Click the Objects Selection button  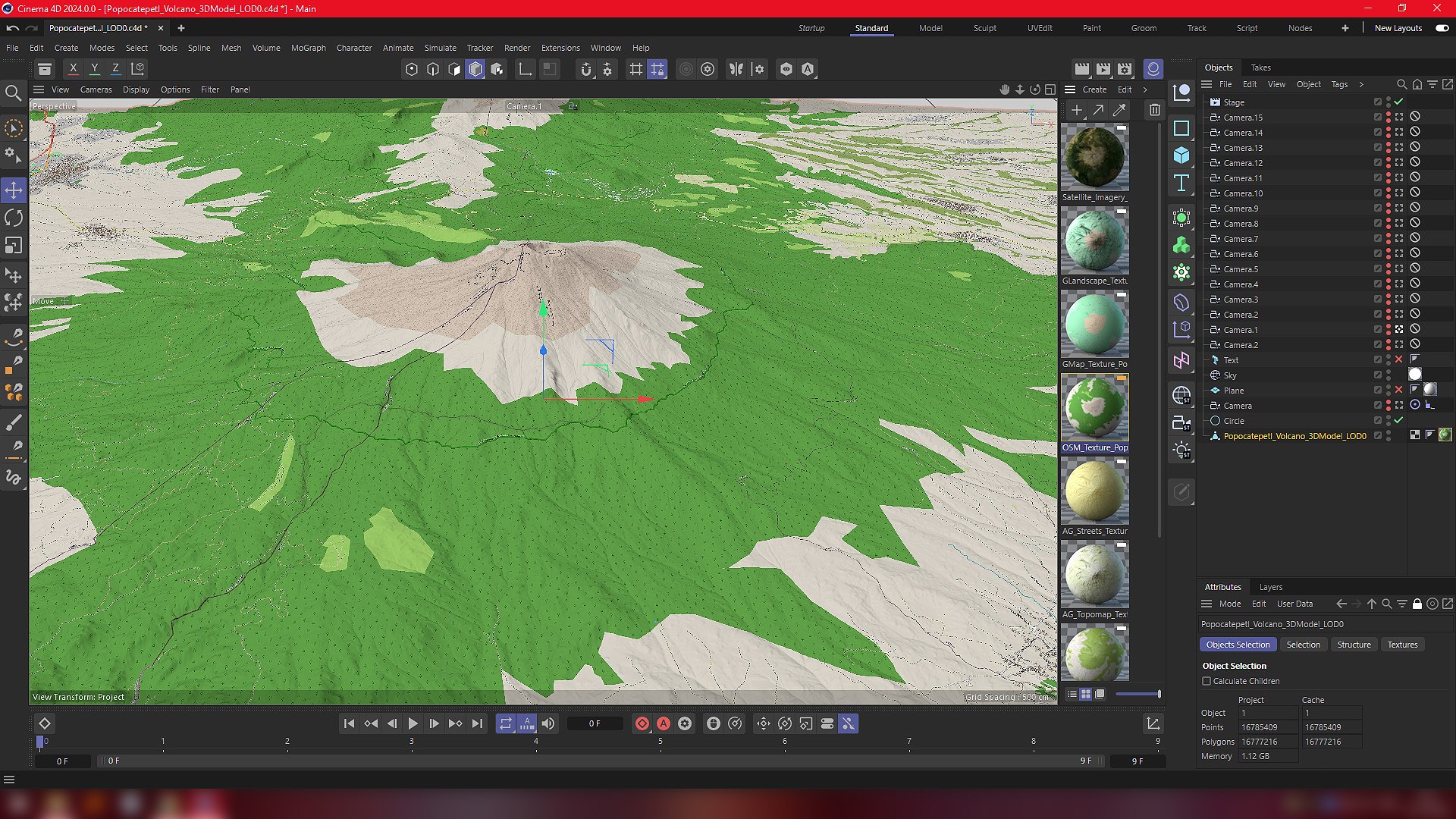tap(1238, 645)
